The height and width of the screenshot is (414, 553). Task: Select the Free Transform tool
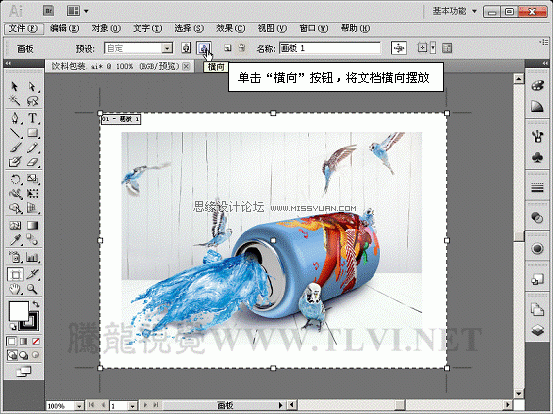pos(32,194)
